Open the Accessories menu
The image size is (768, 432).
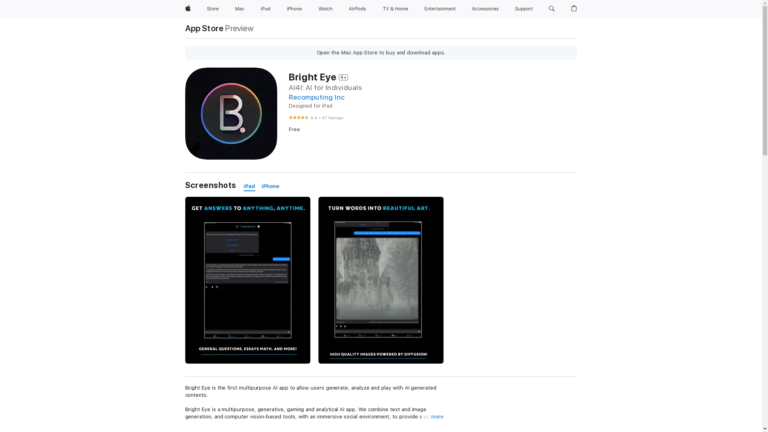[x=485, y=9]
